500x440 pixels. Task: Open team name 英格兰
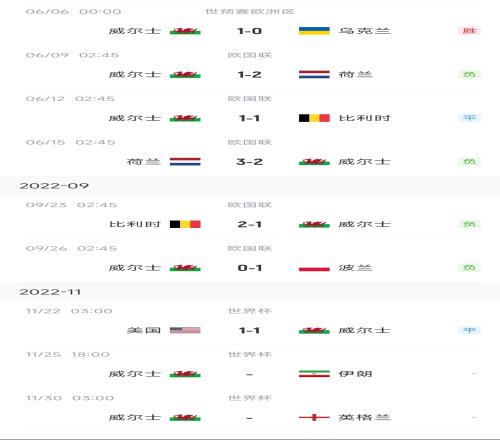(364, 417)
